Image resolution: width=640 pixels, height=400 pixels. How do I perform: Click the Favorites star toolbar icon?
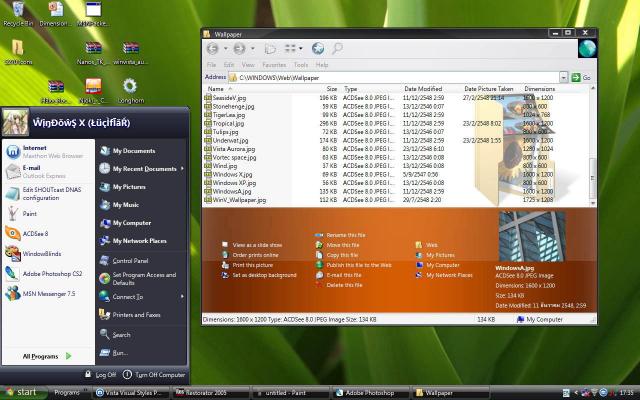[x=318, y=49]
